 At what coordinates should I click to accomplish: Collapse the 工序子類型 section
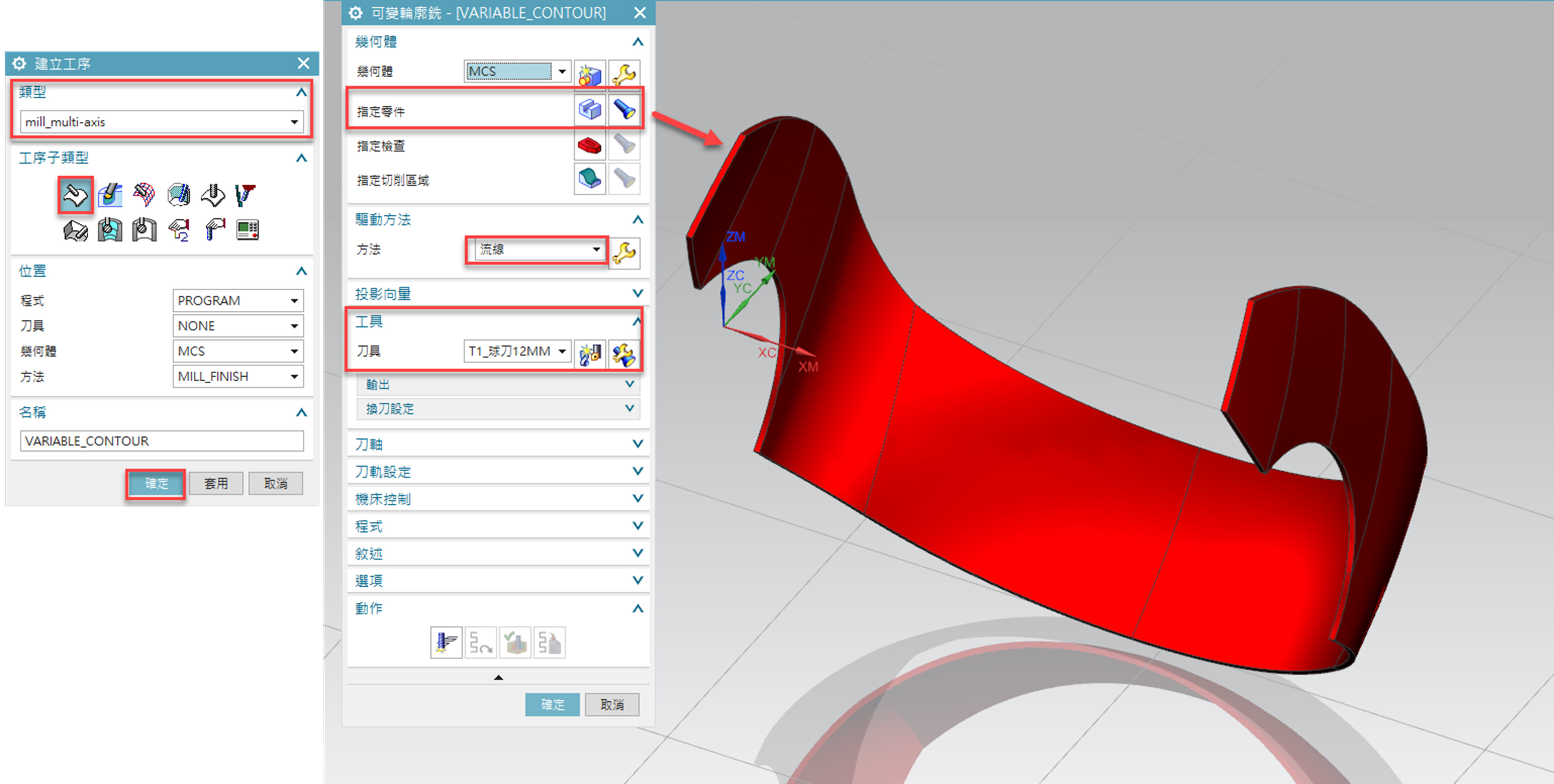[302, 158]
